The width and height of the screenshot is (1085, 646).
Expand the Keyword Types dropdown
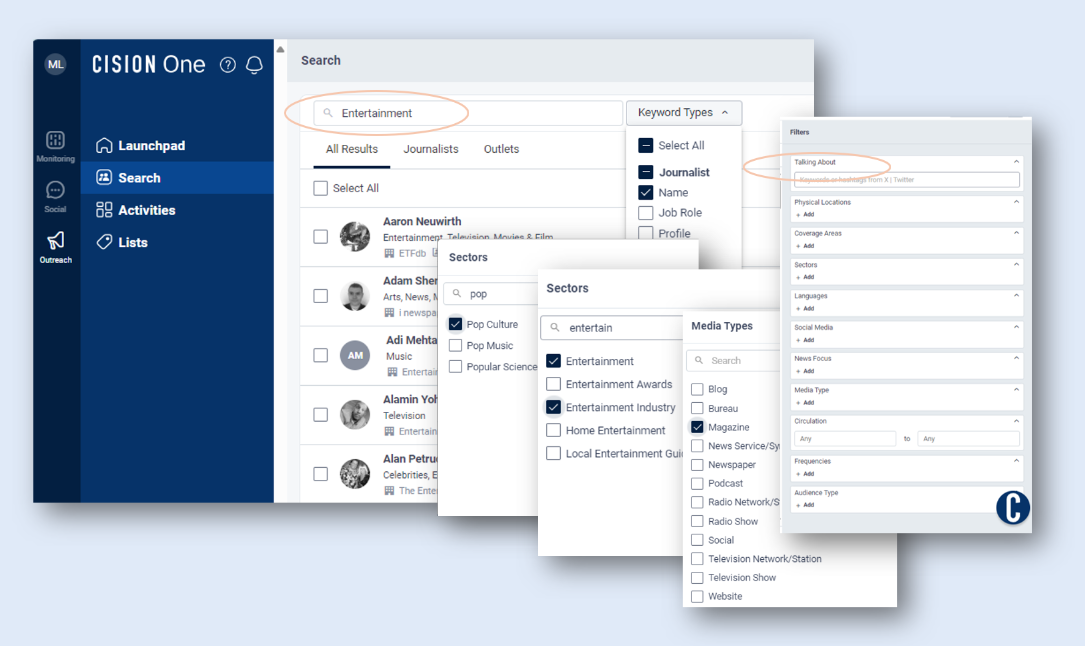[684, 113]
